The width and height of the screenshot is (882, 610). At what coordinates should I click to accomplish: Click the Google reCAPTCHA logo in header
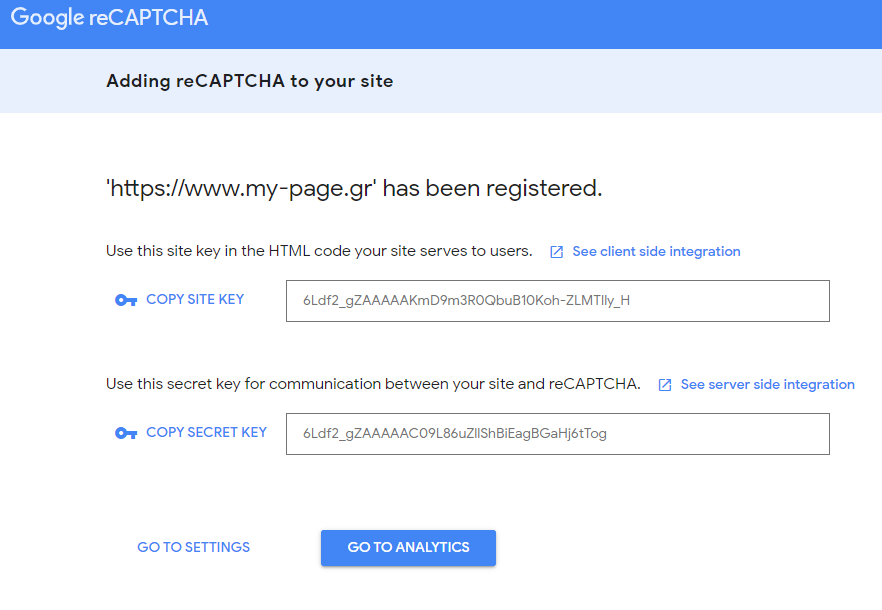(x=109, y=17)
